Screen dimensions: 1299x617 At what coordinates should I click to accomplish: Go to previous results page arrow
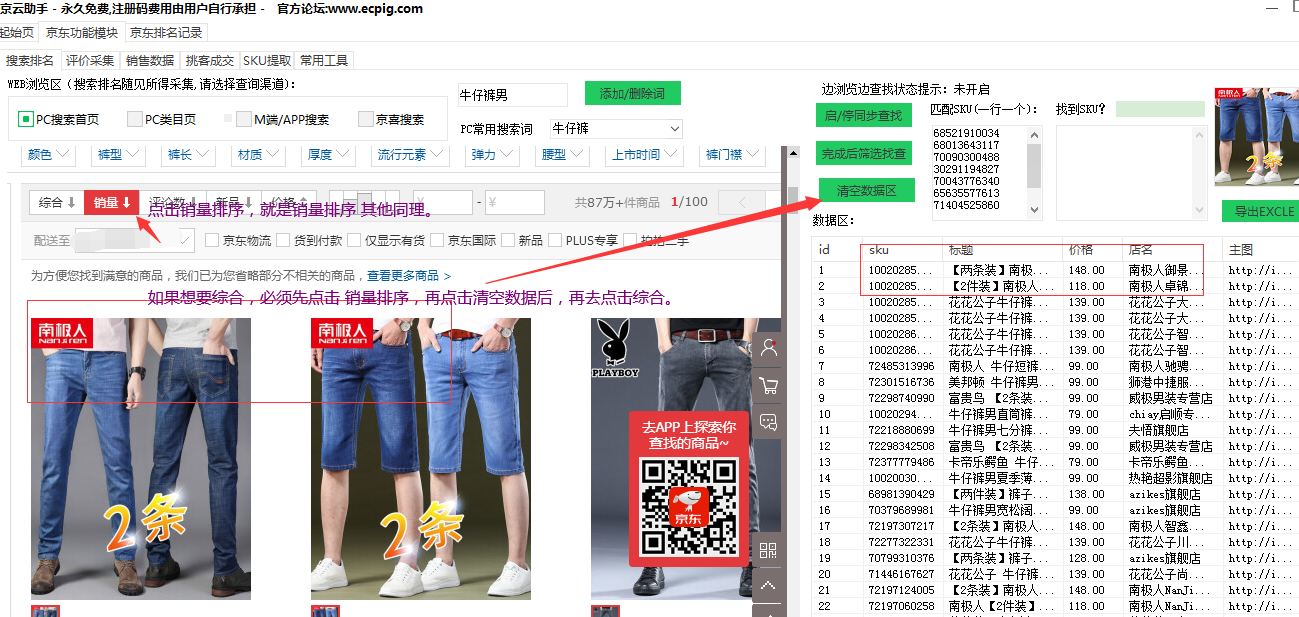[x=742, y=202]
